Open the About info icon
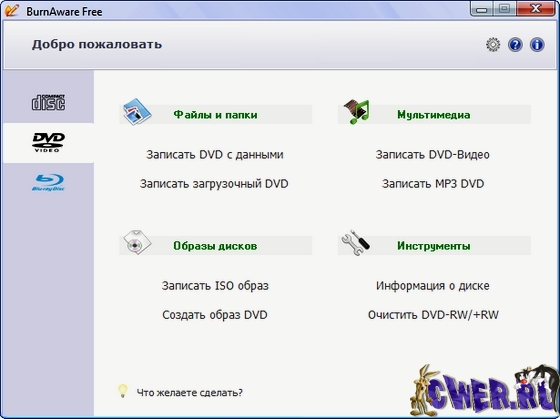 coord(537,45)
